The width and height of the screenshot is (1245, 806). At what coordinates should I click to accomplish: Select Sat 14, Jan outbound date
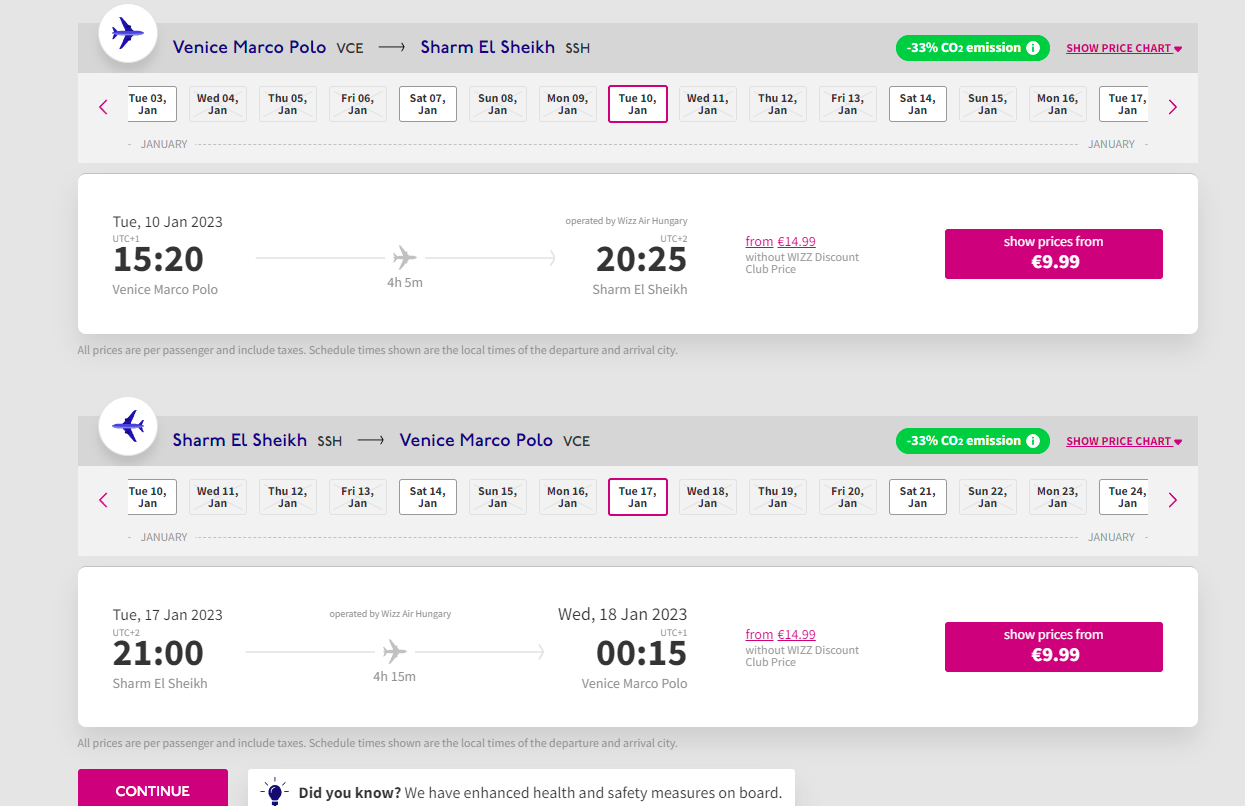[x=918, y=104]
